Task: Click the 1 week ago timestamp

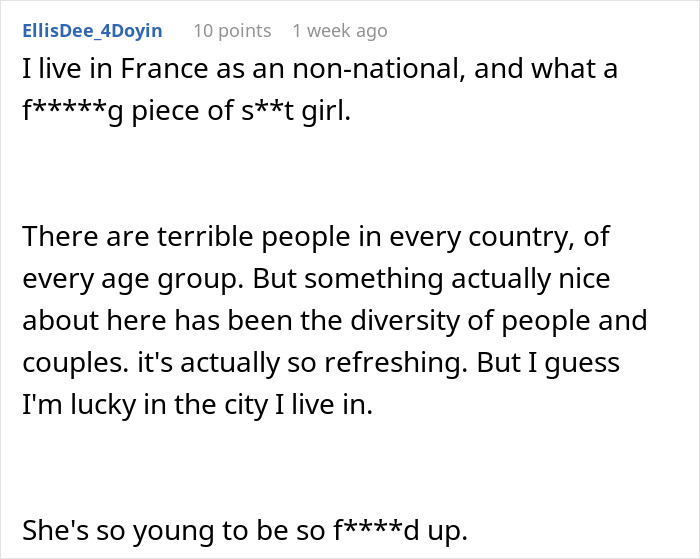Action: click(x=339, y=31)
